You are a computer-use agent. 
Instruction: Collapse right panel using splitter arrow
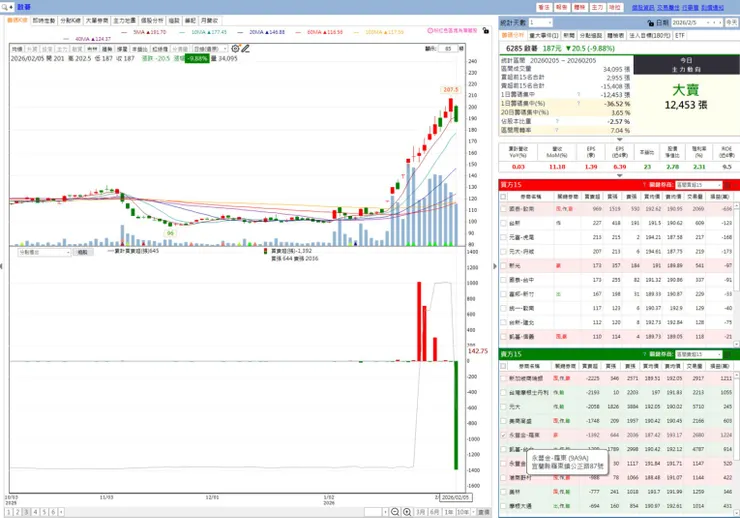(495, 266)
